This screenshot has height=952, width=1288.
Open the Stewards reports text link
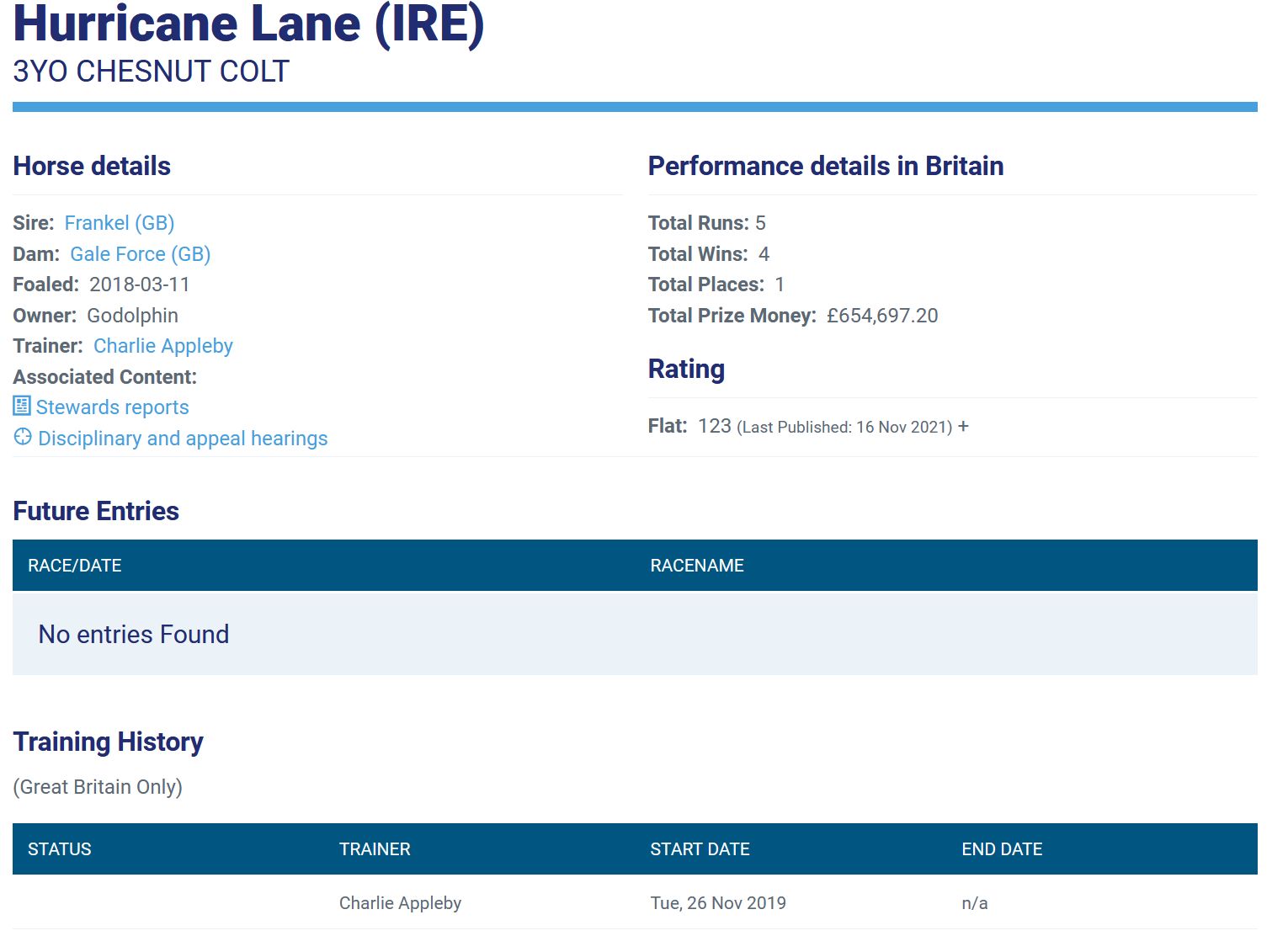point(112,407)
